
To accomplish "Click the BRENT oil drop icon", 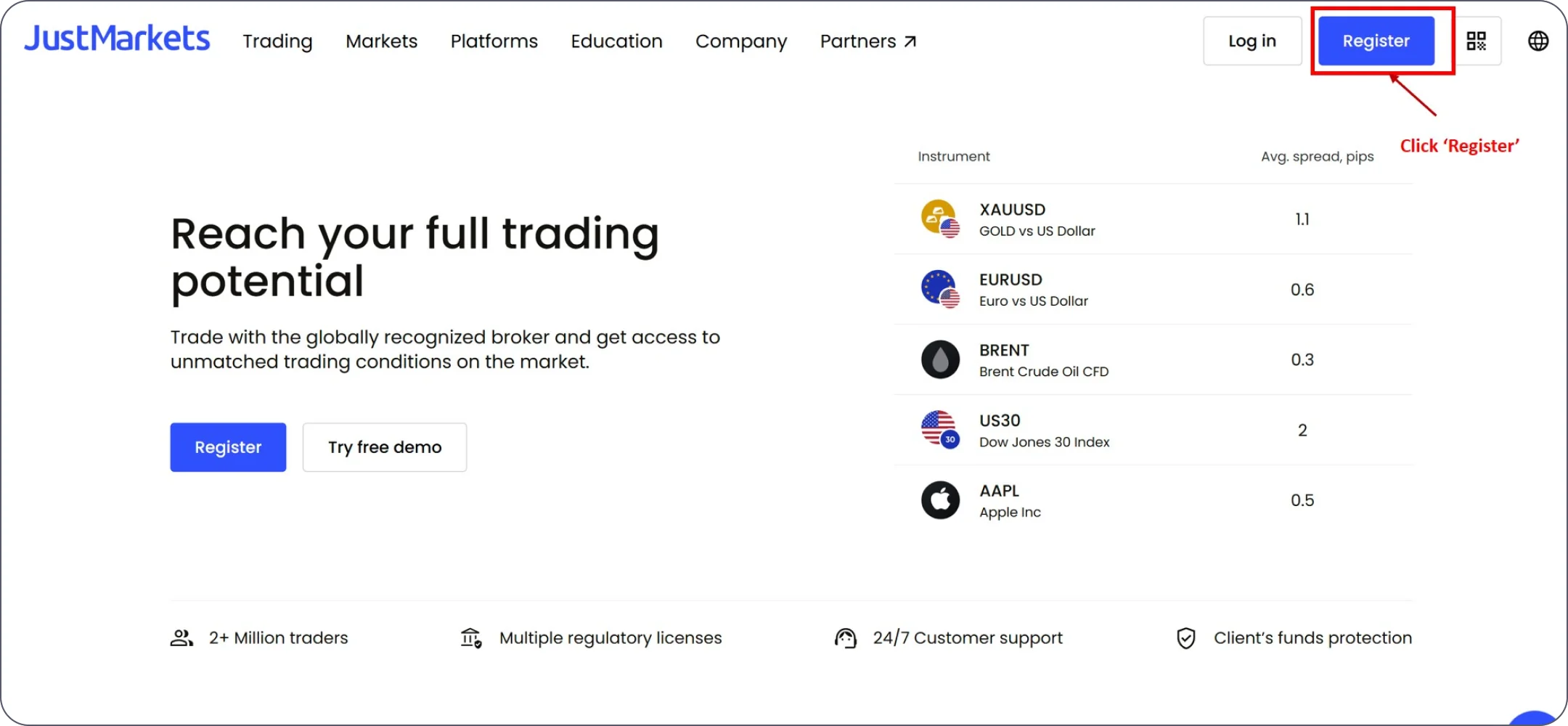I will click(x=940, y=359).
